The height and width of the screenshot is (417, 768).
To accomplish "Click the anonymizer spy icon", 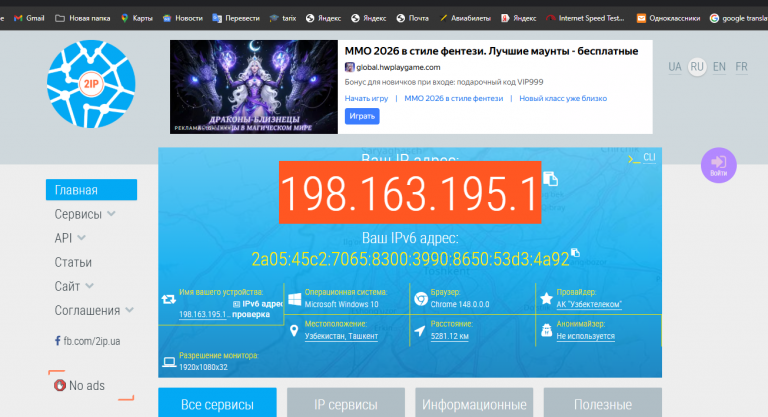I will click(x=546, y=330).
